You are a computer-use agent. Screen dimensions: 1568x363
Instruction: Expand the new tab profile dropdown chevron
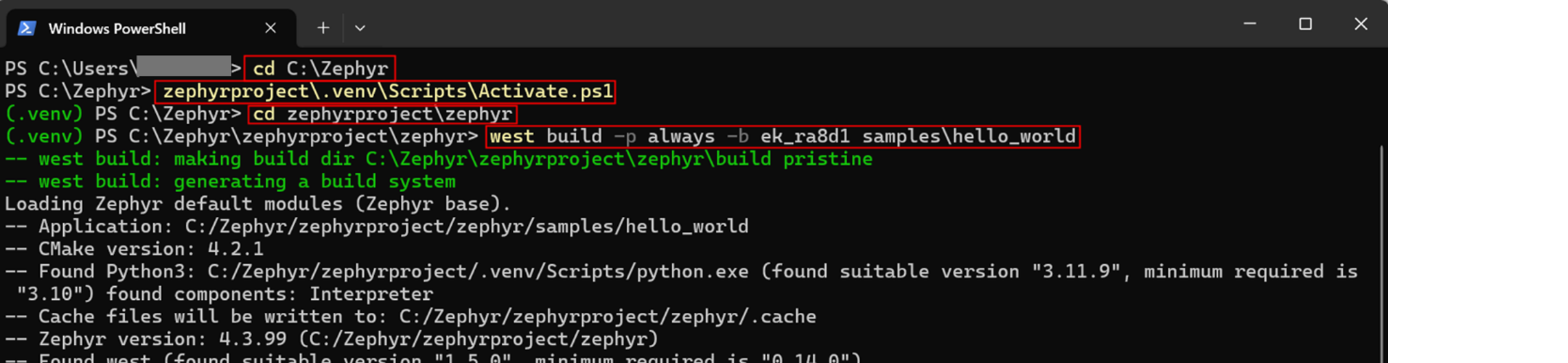point(360,28)
